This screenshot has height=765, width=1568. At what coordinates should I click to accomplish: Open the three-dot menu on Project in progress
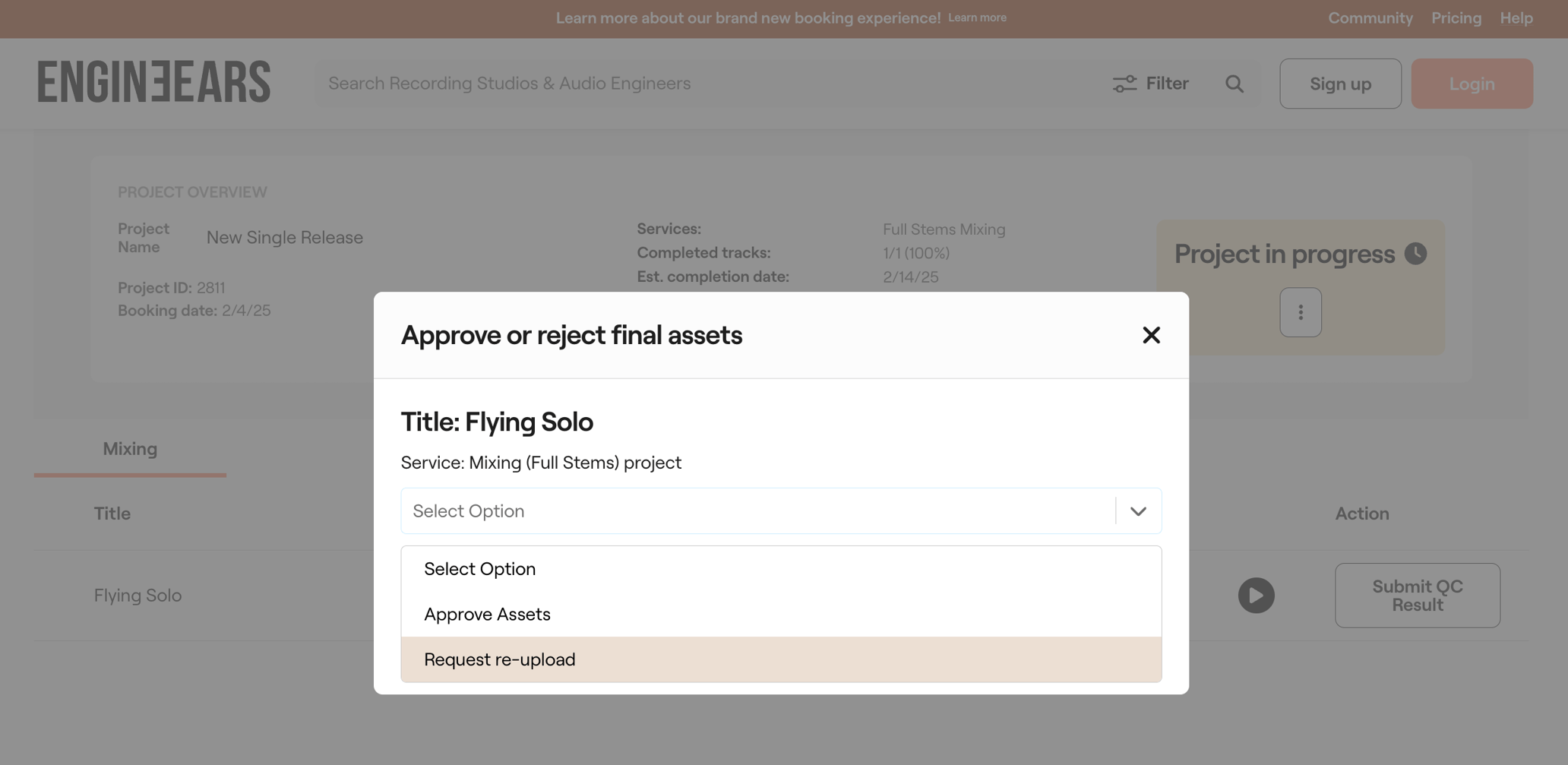1300,311
